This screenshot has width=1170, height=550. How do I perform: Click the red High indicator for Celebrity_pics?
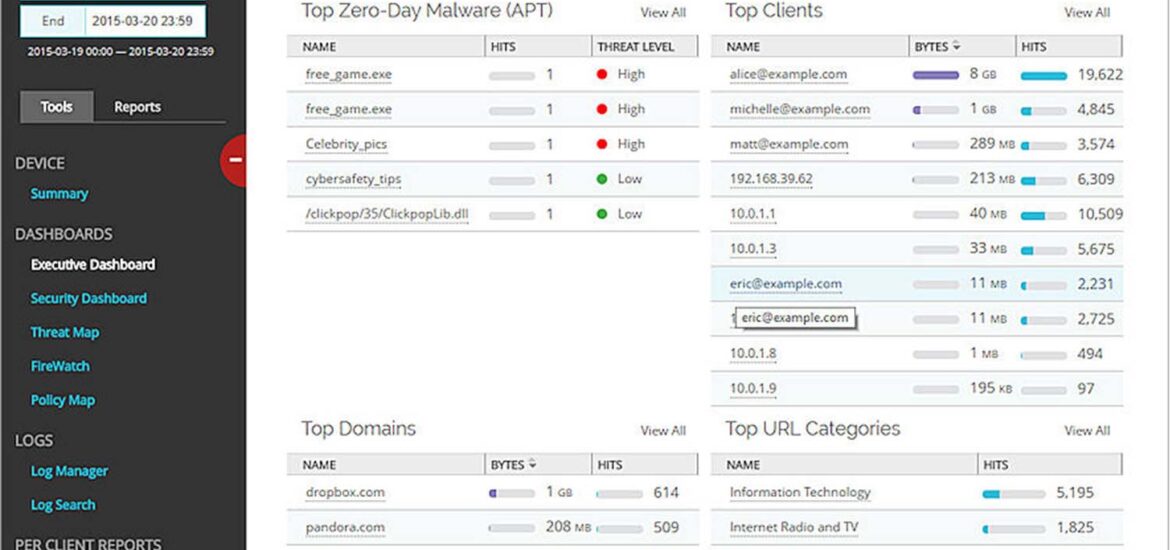tap(602, 144)
